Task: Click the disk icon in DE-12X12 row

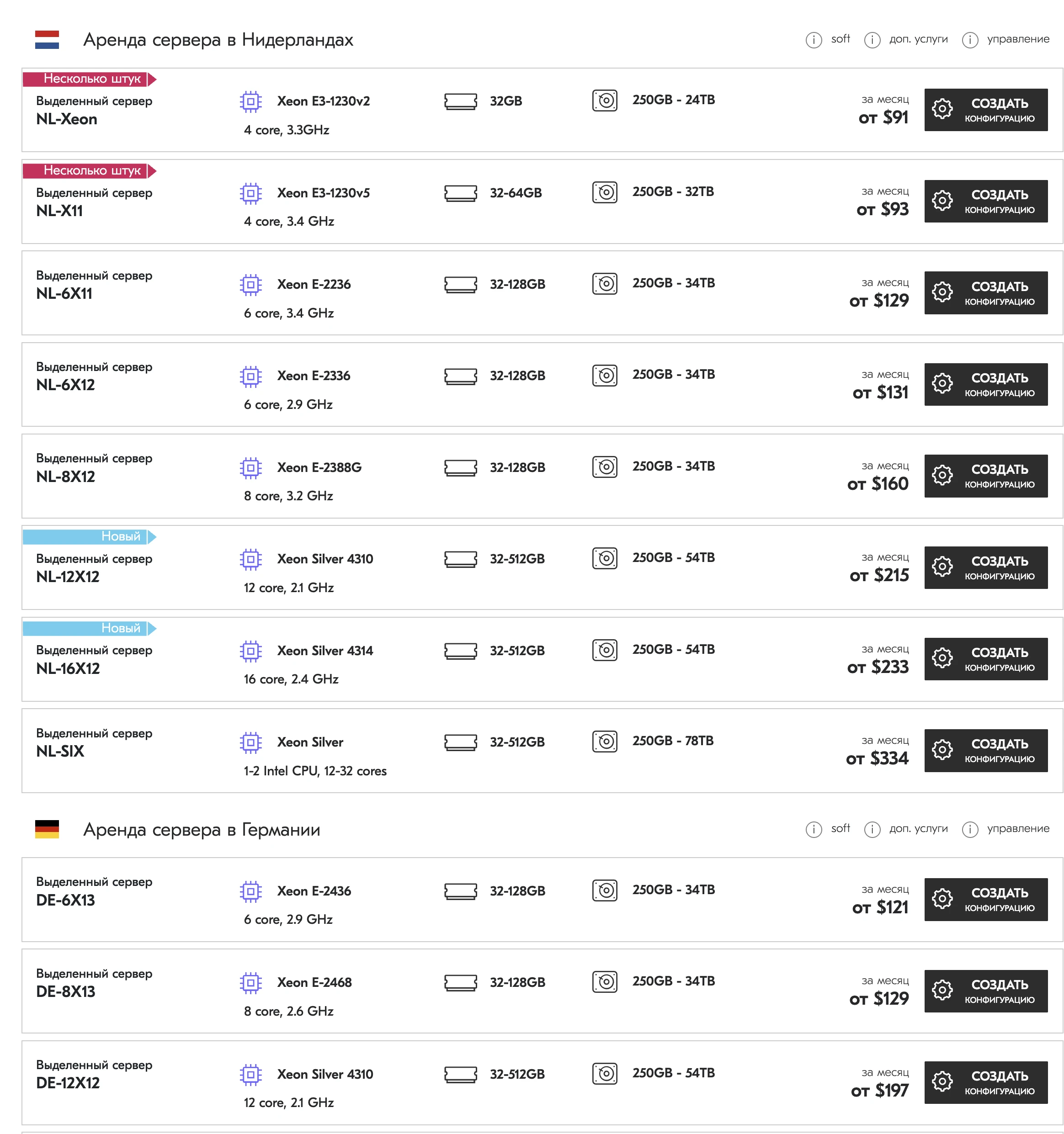Action: click(x=604, y=1073)
